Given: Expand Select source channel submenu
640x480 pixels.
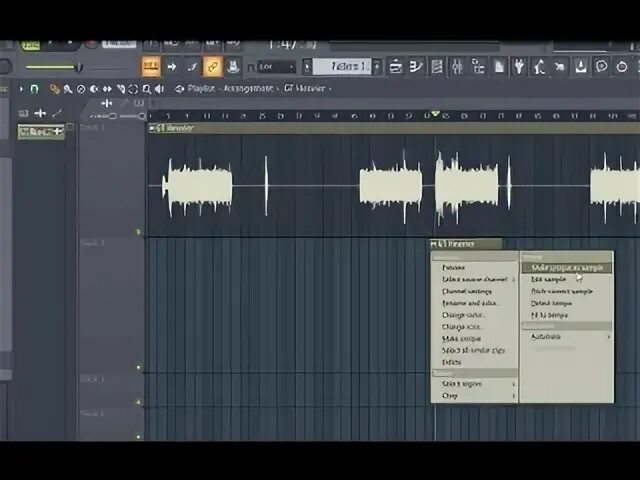Looking at the screenshot, I should 475,280.
